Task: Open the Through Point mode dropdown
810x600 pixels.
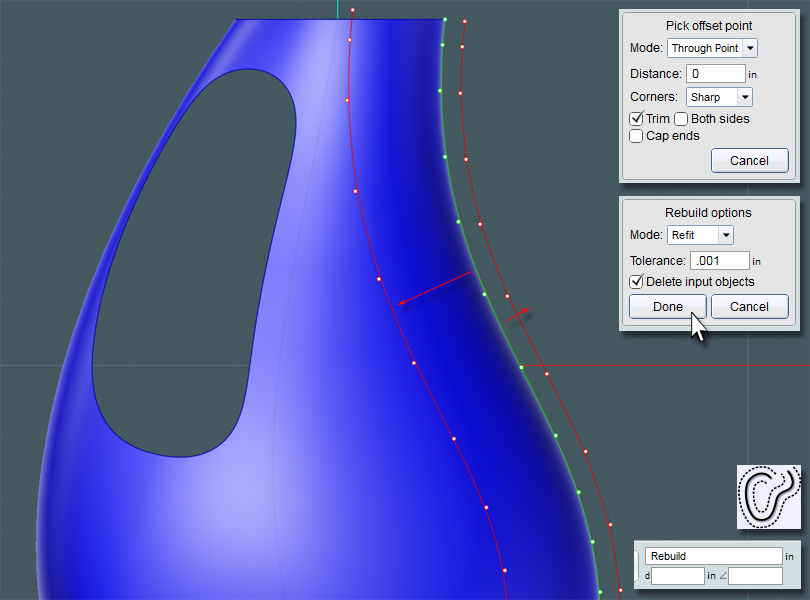Action: 712,48
